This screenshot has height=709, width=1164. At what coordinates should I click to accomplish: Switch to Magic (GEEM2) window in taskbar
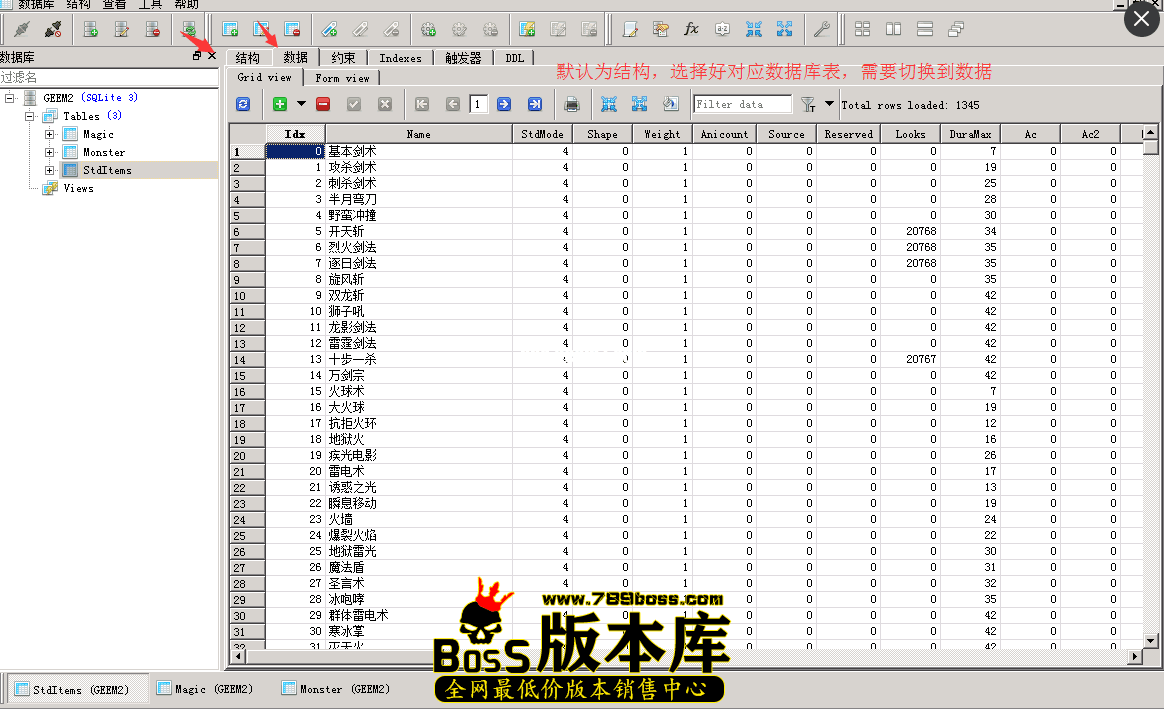point(204,689)
